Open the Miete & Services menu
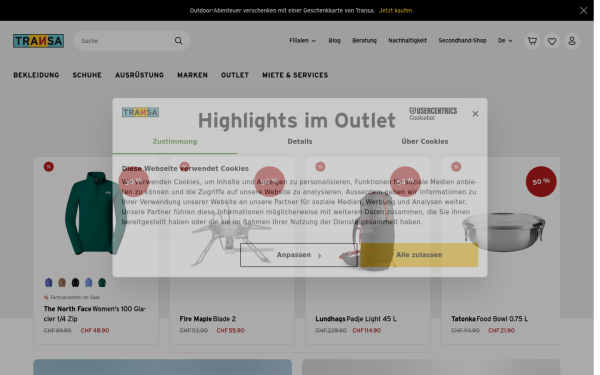Image resolution: width=600 pixels, height=375 pixels. [x=295, y=75]
